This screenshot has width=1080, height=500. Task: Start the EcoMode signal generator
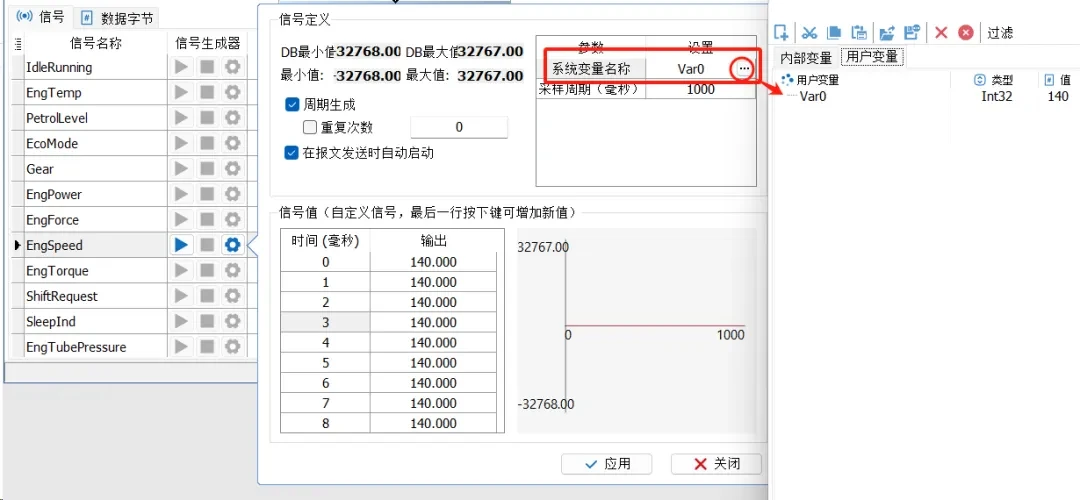[x=181, y=143]
